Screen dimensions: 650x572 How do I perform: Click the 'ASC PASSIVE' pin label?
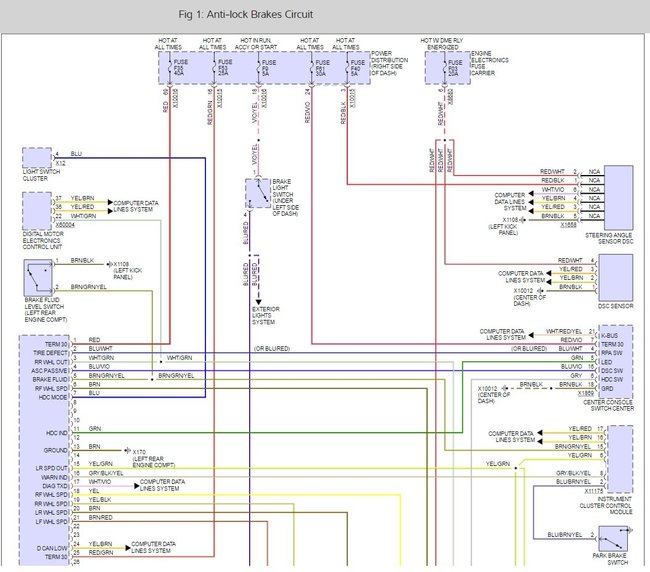pyautogui.click(x=49, y=371)
